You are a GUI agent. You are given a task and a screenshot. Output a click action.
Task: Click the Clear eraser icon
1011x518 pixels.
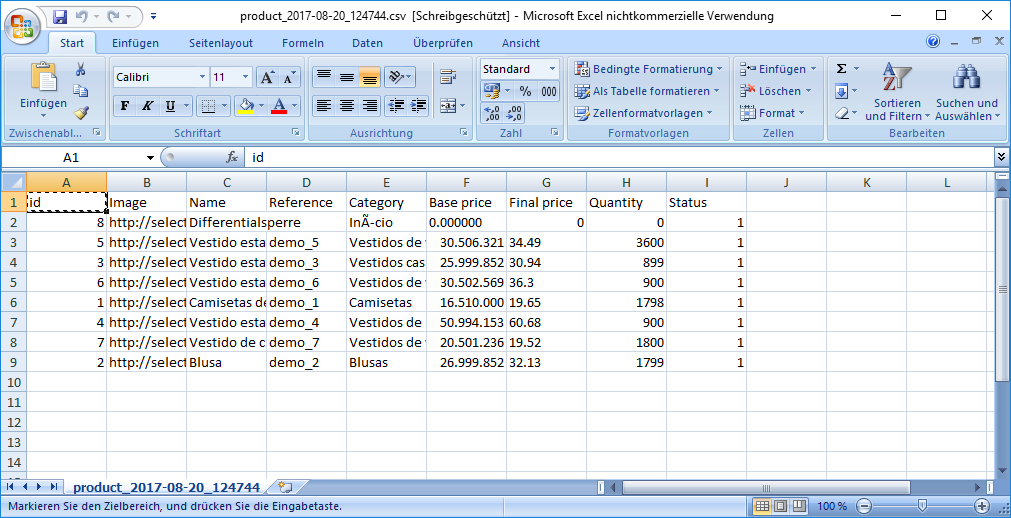tap(841, 114)
